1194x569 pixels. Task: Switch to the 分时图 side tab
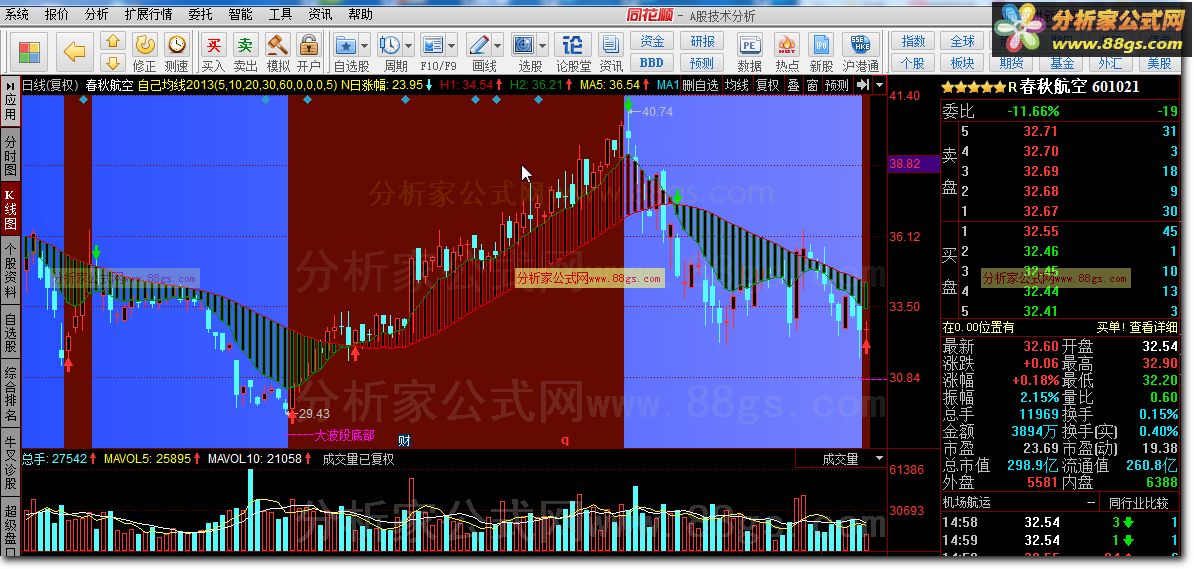10,156
